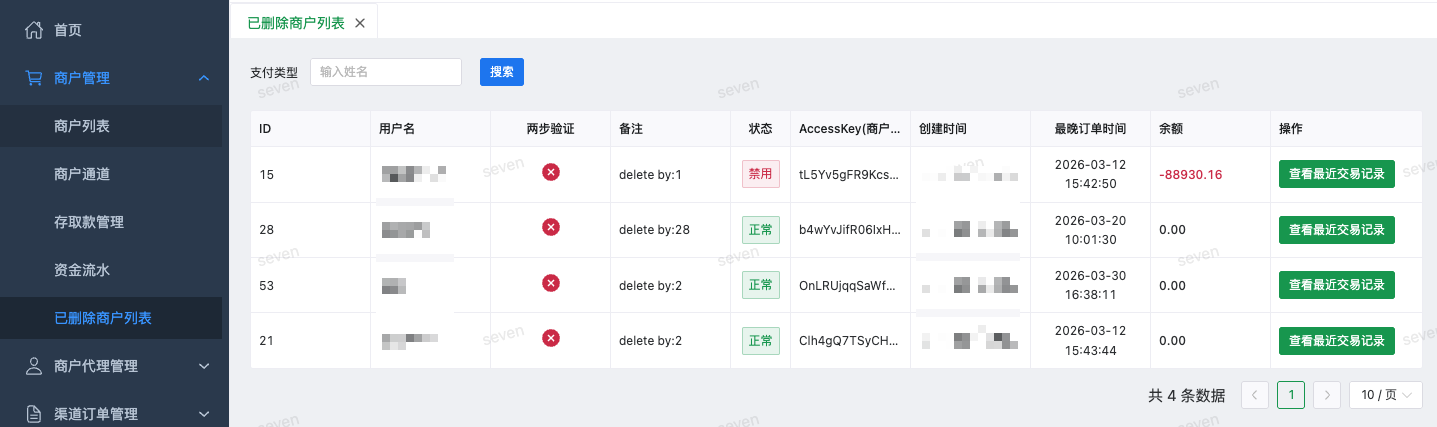Click the 商户代理管理 person icon
Screen dimensions: 1437x427
34,366
